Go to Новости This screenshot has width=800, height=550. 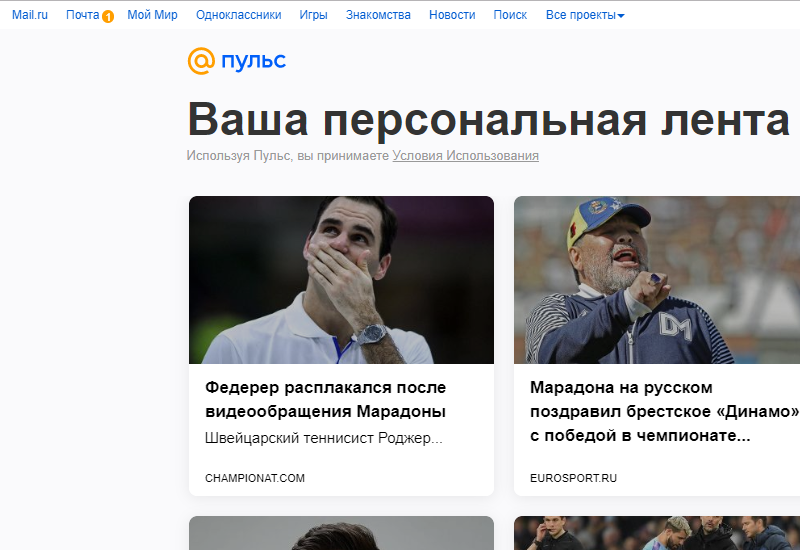pos(452,15)
